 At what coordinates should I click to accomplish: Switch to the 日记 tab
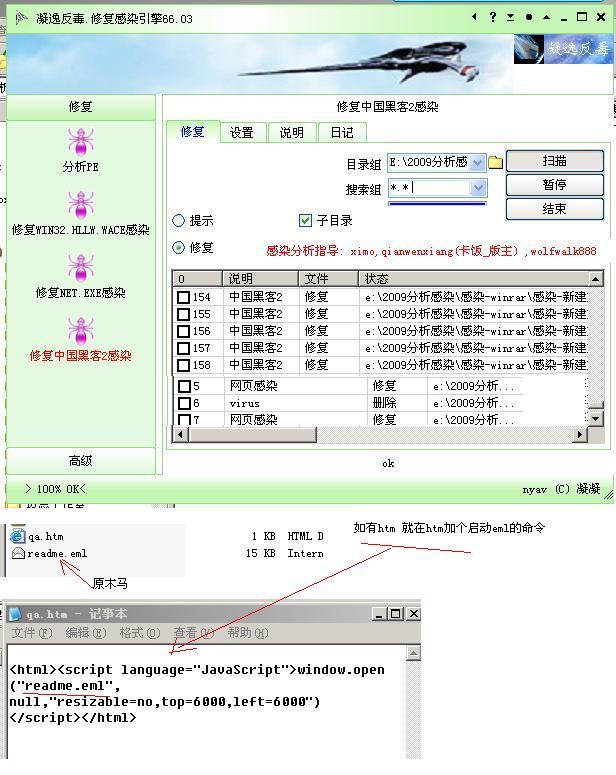pos(342,132)
